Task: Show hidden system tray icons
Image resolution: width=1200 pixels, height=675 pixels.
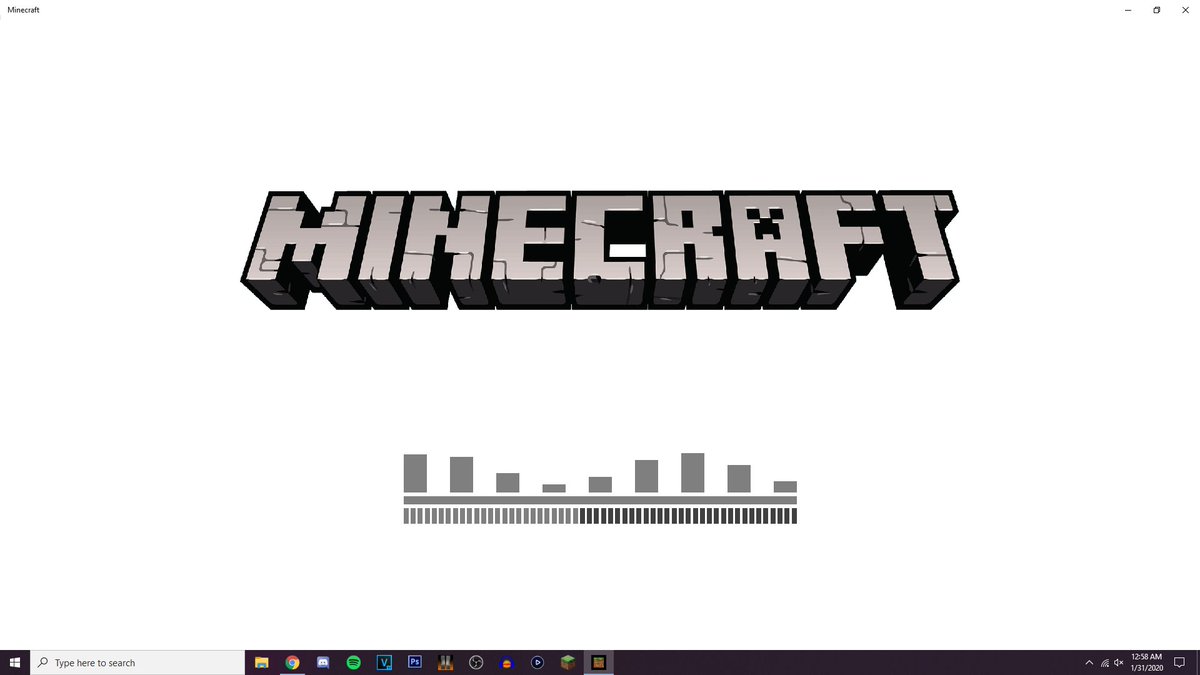Action: click(x=1089, y=663)
